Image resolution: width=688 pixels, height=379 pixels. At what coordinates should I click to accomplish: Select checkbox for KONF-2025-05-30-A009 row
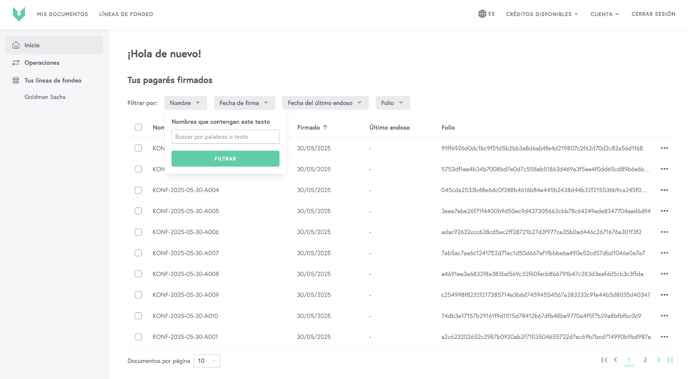138,295
